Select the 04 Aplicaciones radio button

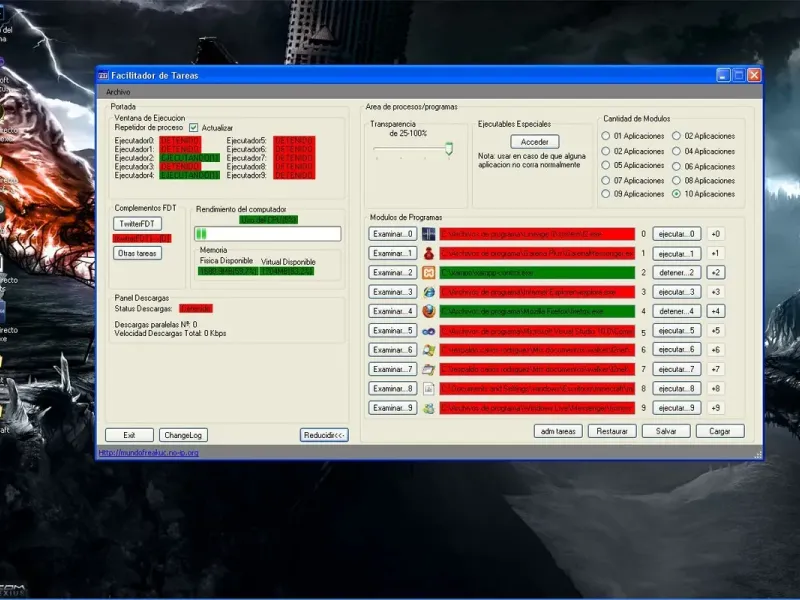676,151
